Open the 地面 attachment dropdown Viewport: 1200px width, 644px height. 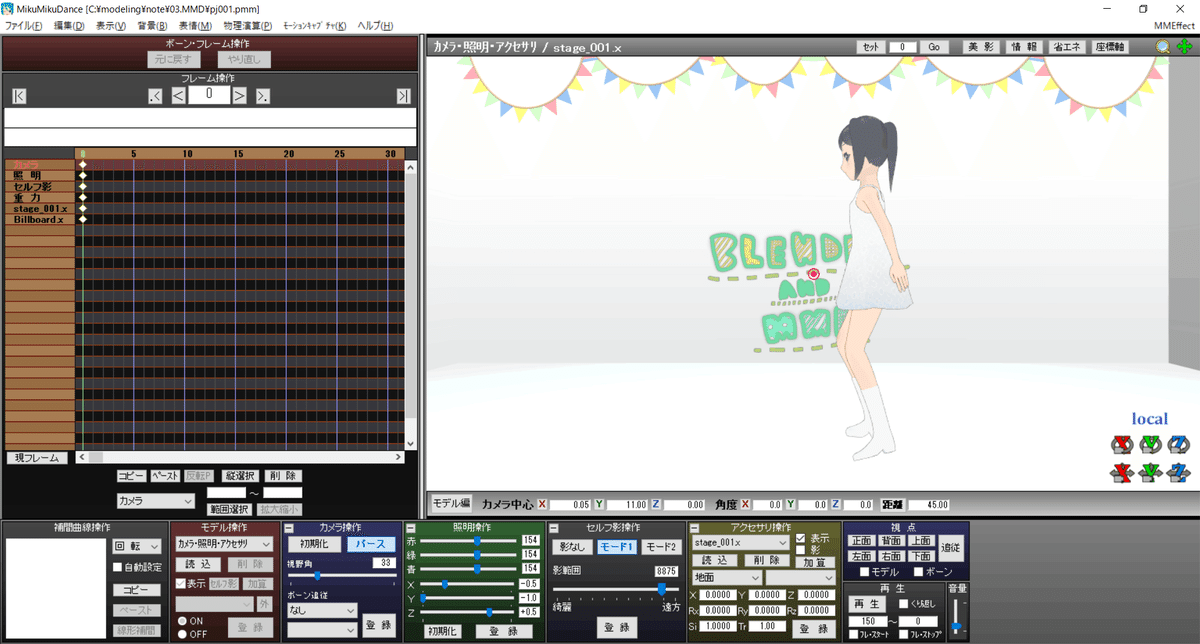tap(727, 577)
